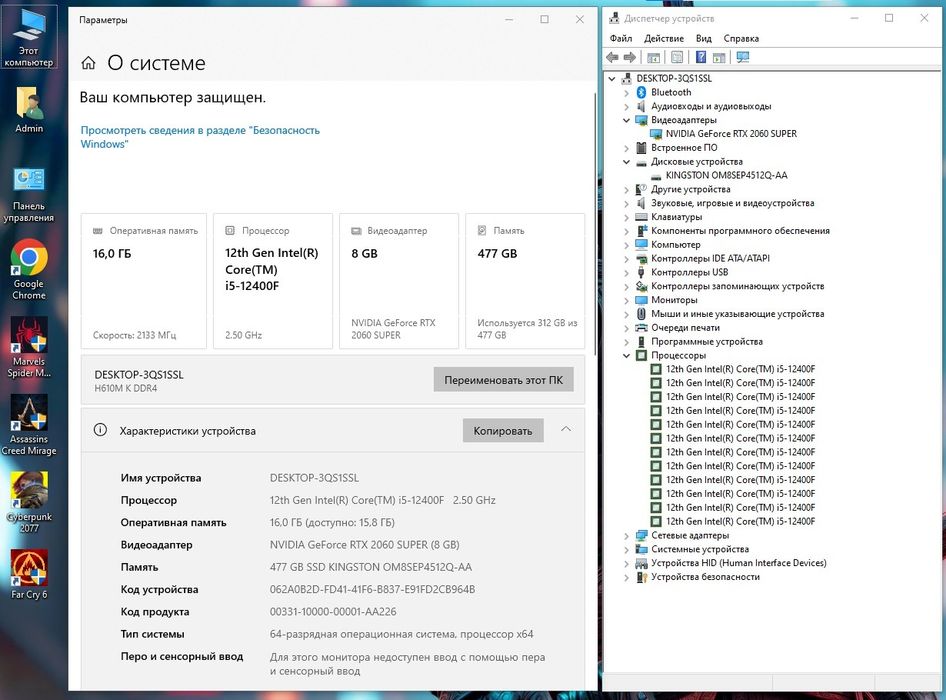This screenshot has width=946, height=700.
Task: Select KINGSTON OM8SEP4512Q-AA disk device
Action: click(726, 176)
